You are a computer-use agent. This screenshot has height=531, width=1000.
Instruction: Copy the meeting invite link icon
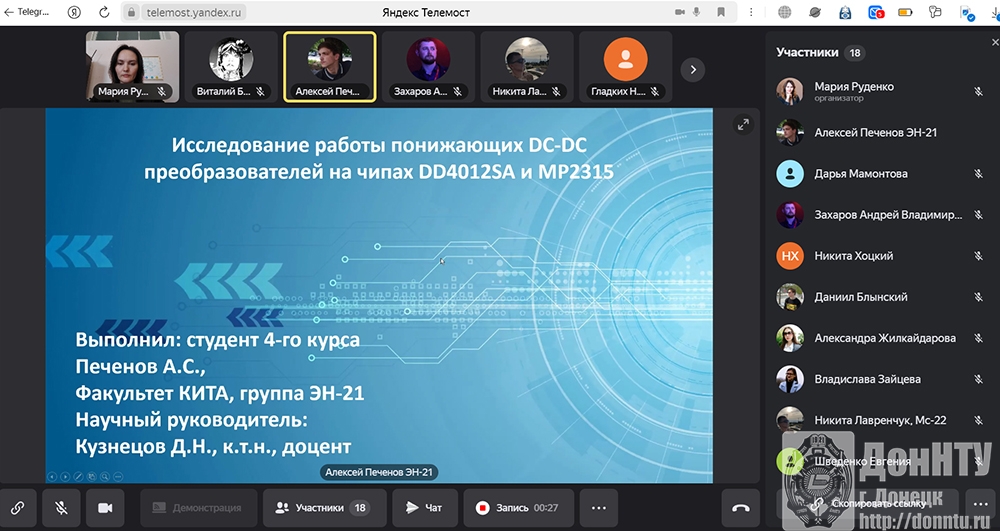click(x=18, y=508)
